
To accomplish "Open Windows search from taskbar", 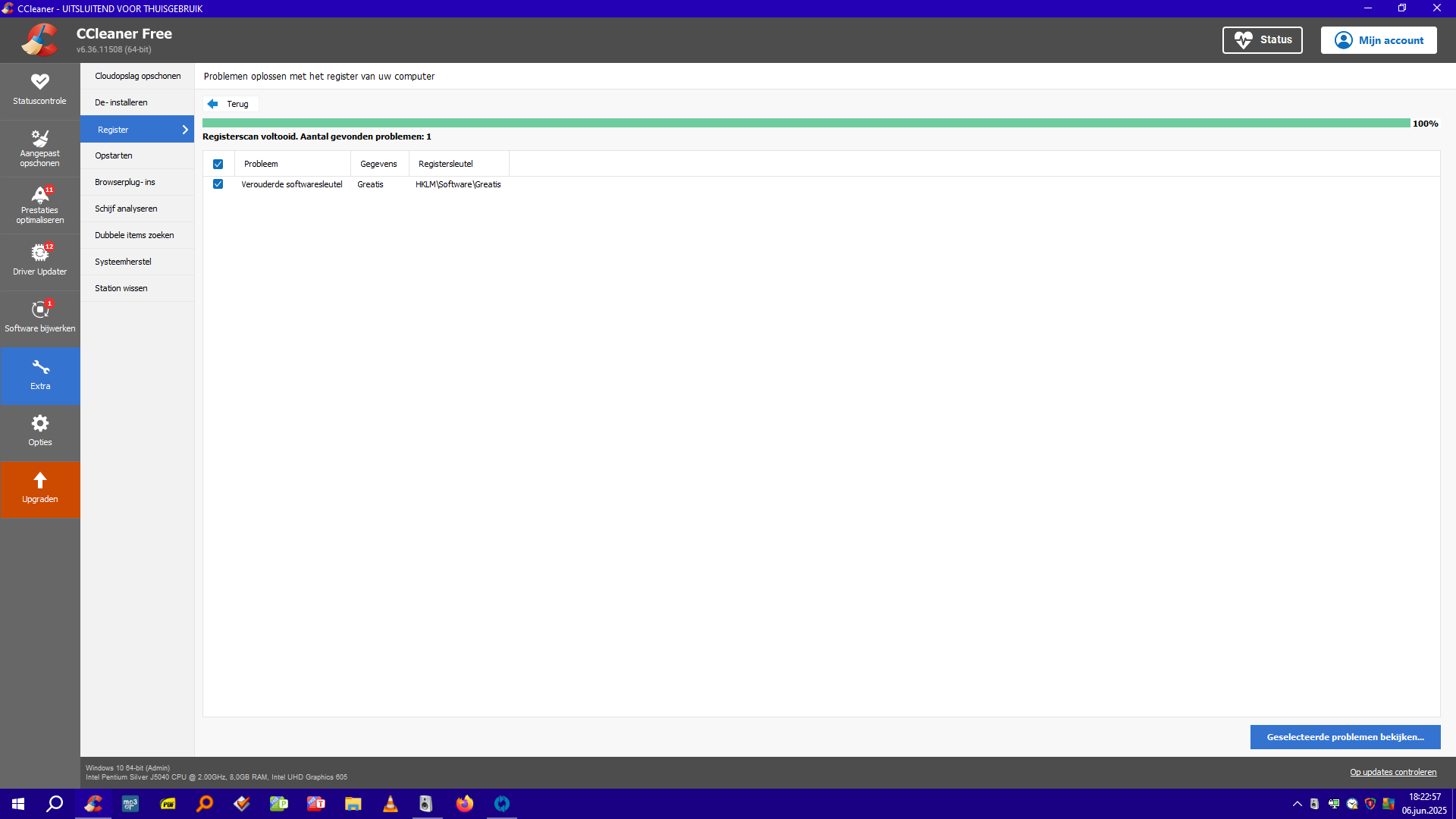I will click(x=55, y=804).
